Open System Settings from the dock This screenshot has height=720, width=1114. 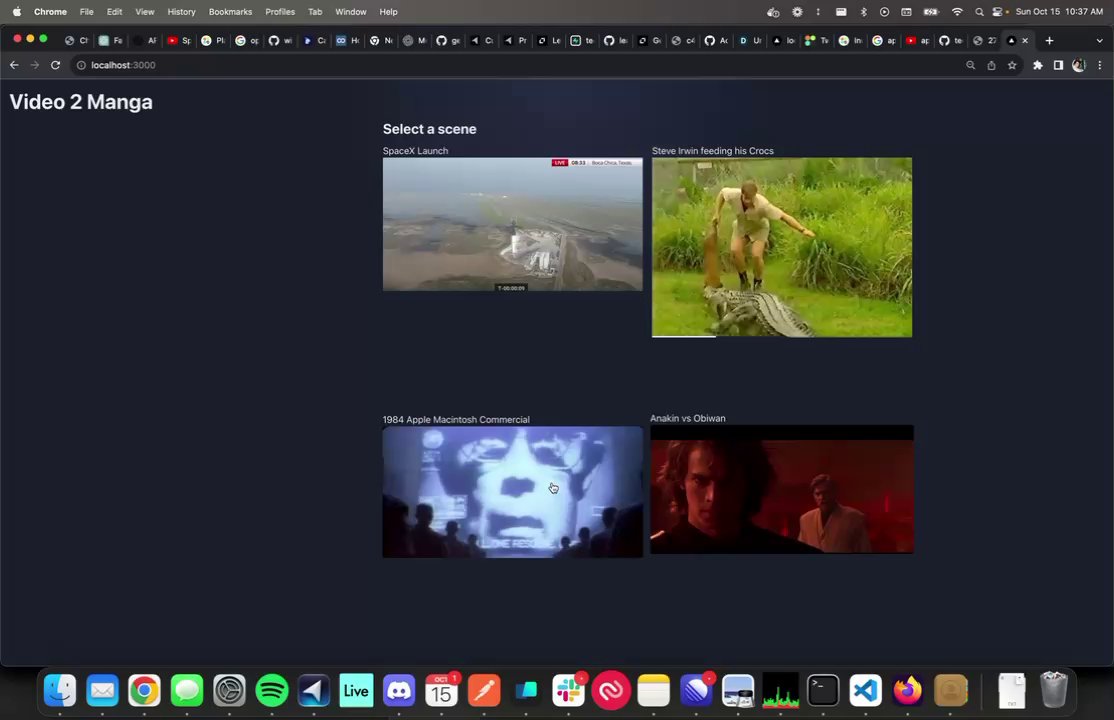(x=229, y=690)
